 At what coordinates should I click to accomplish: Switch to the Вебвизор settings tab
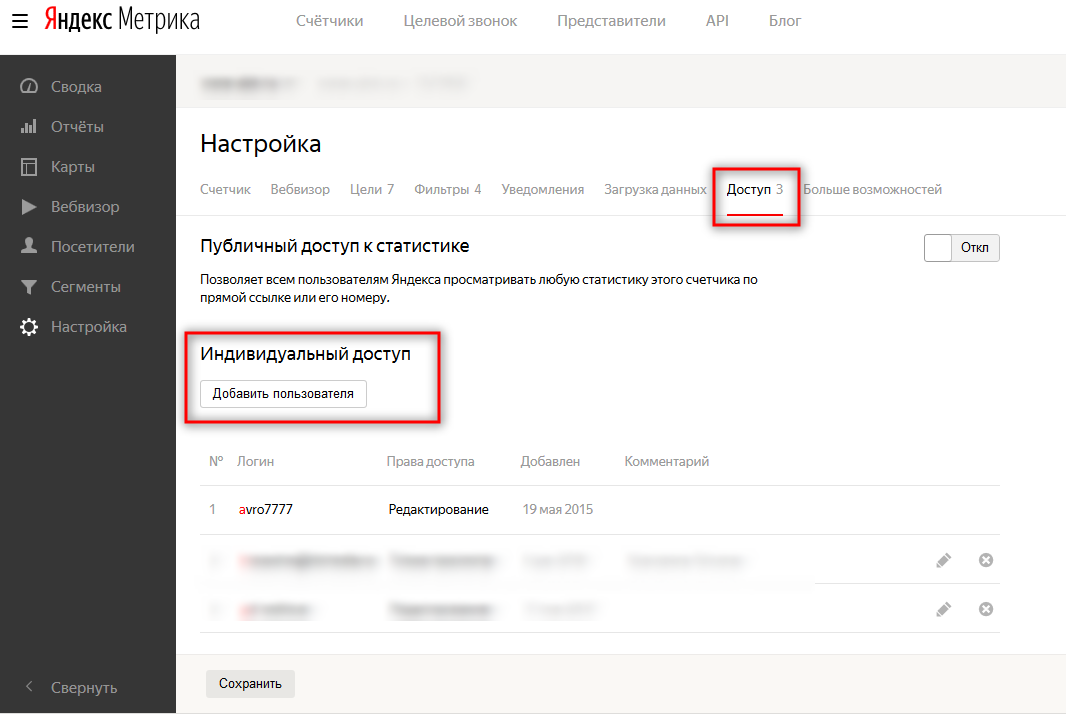click(300, 190)
